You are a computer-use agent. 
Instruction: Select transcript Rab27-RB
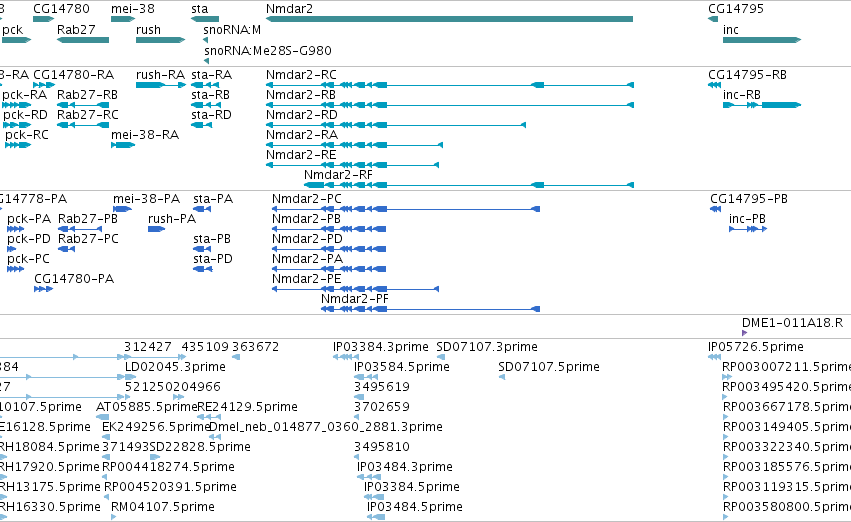click(83, 105)
